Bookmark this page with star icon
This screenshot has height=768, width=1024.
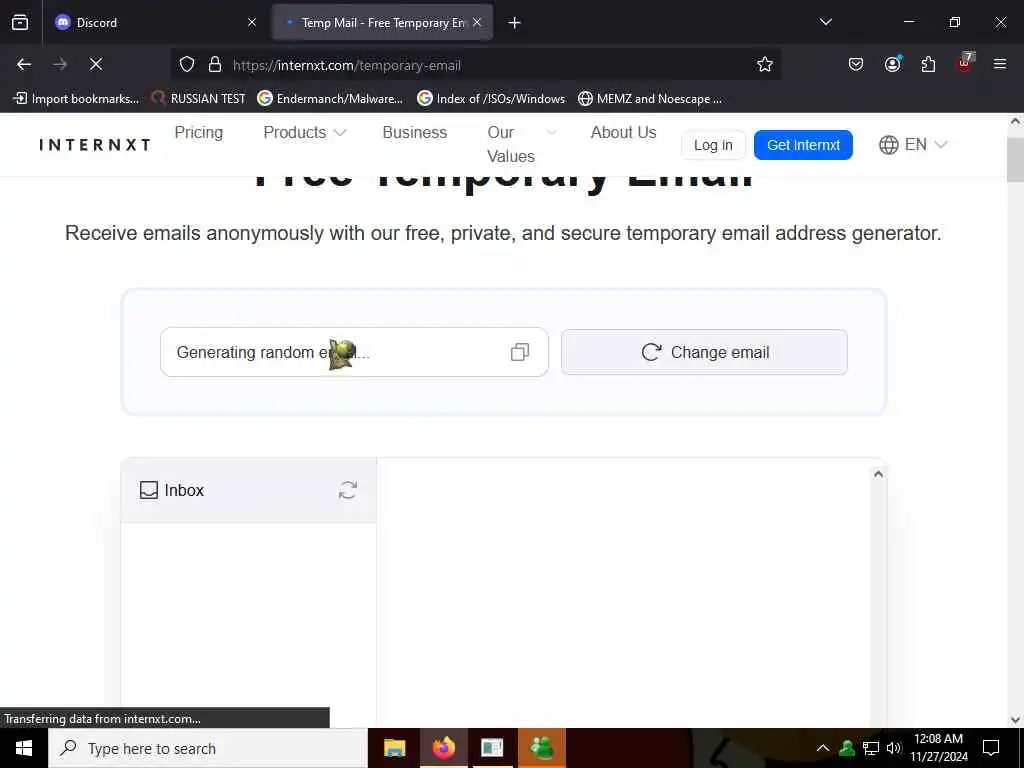click(765, 64)
